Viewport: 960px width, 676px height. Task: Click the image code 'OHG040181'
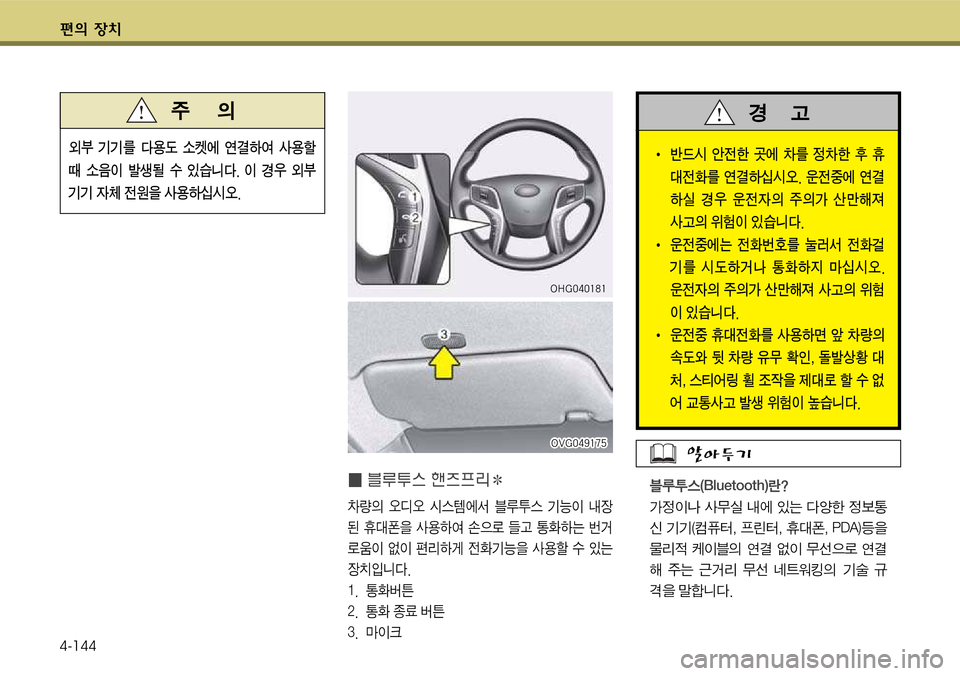[577, 288]
